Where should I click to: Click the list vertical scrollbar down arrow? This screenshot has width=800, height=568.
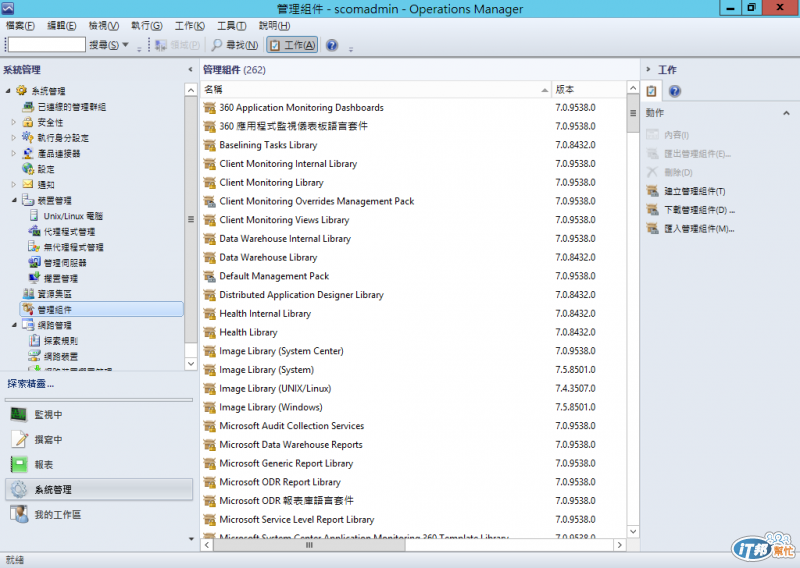[633, 531]
